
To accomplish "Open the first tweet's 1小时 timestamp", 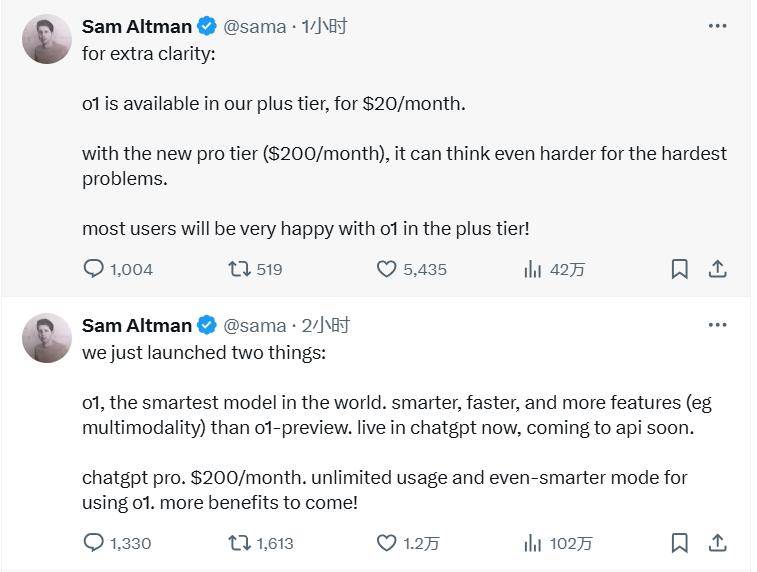I will [325, 26].
